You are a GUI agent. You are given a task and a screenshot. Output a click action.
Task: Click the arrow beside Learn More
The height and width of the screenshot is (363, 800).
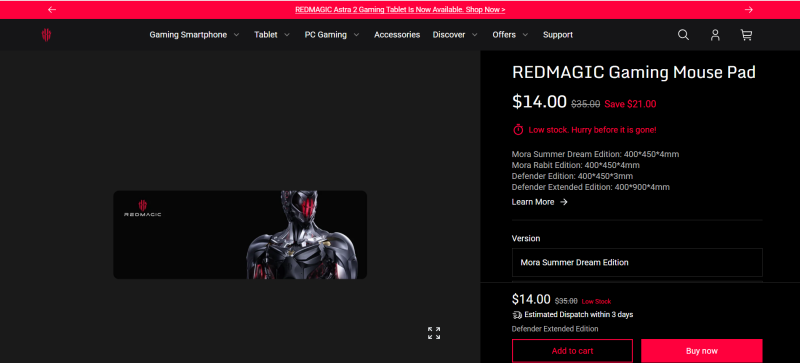(564, 202)
